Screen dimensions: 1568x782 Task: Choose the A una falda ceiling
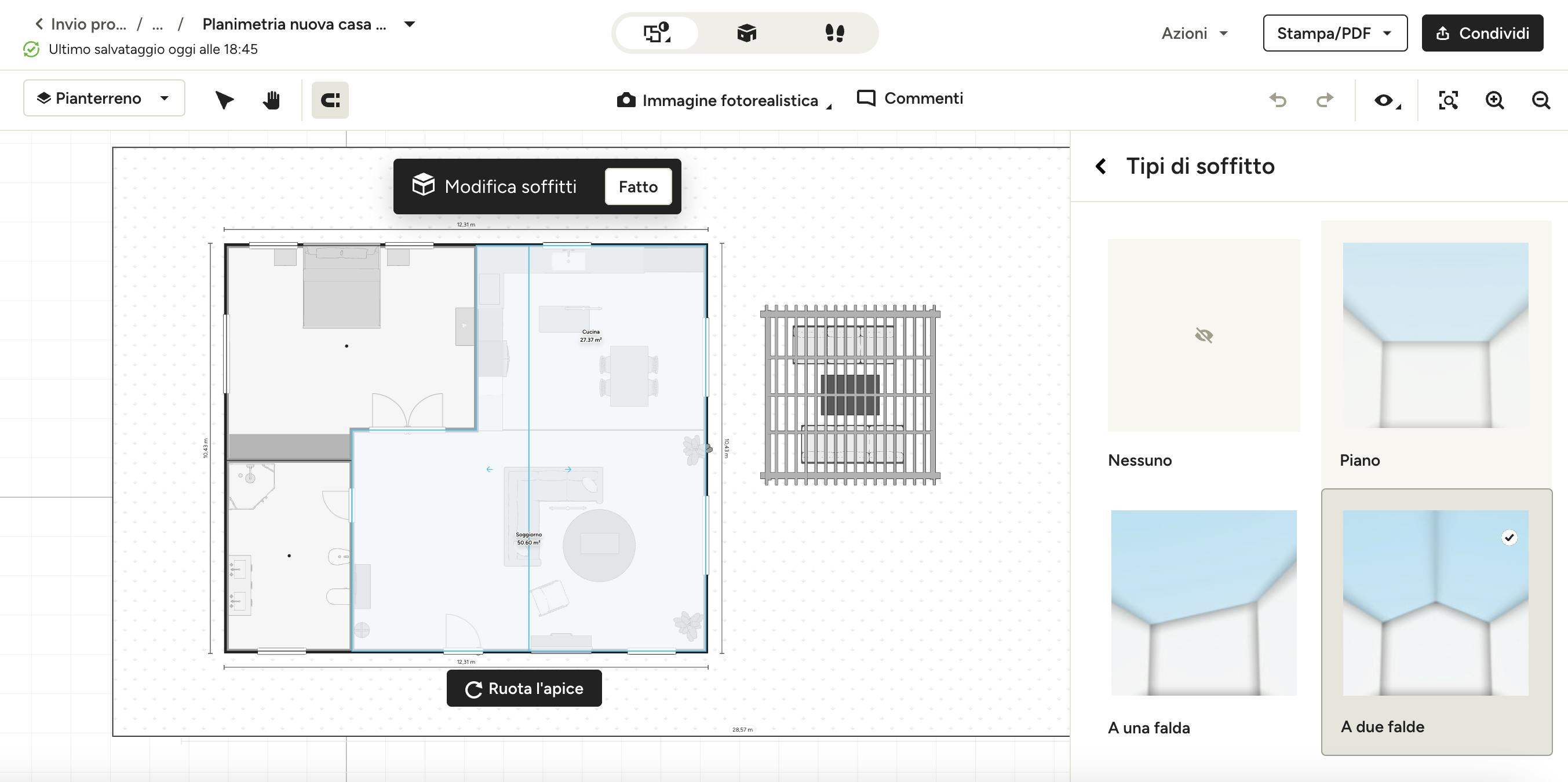click(x=1204, y=622)
